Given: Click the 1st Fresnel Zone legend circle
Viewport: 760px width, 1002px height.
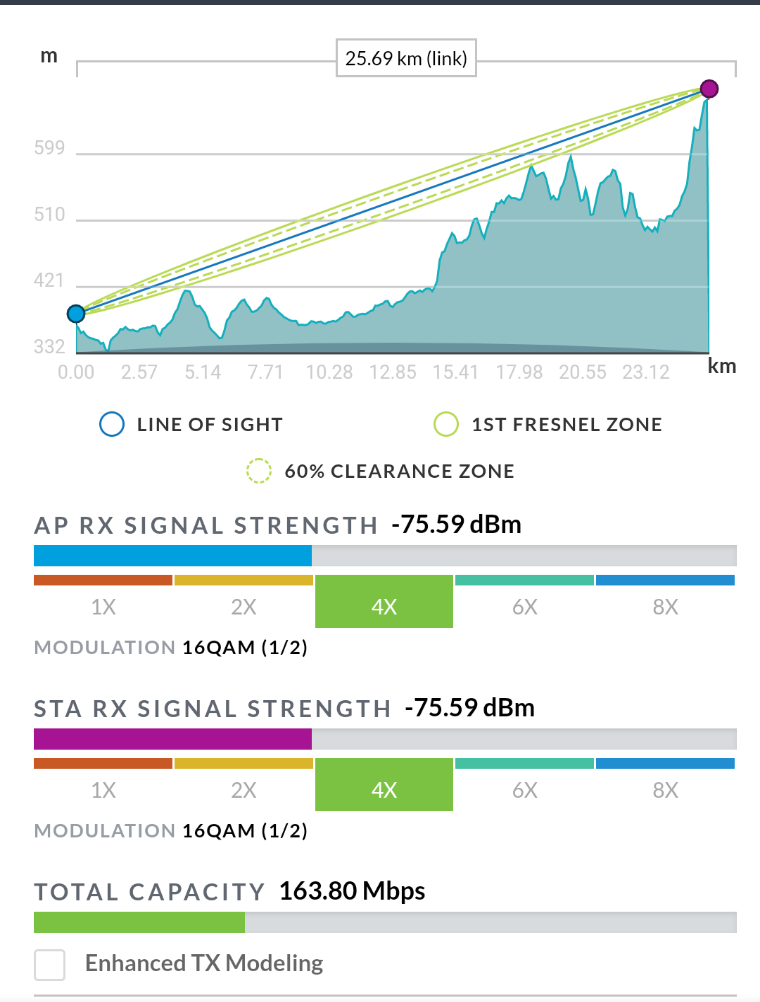Looking at the screenshot, I should point(447,425).
